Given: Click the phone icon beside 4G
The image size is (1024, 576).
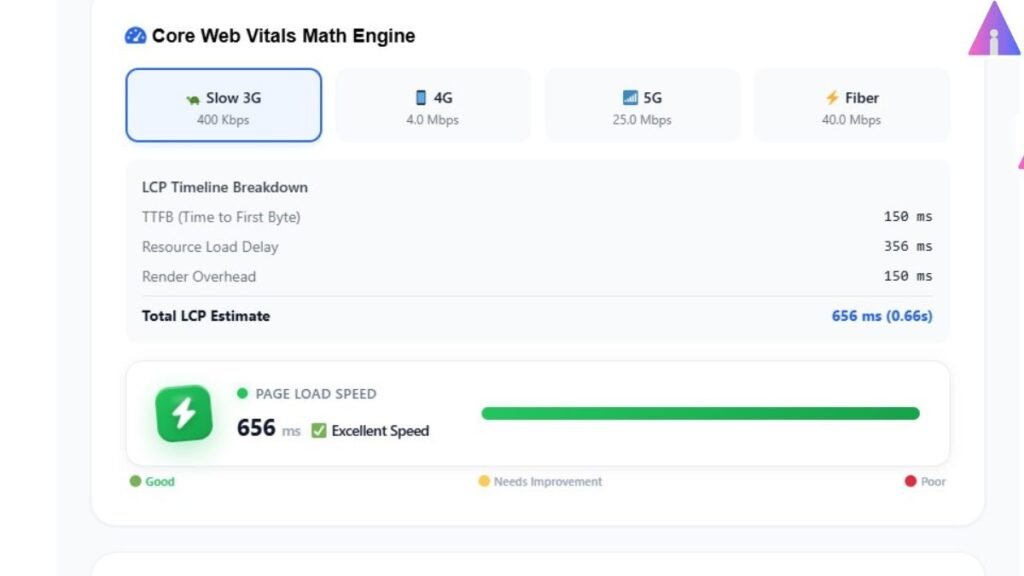Looking at the screenshot, I should (421, 98).
